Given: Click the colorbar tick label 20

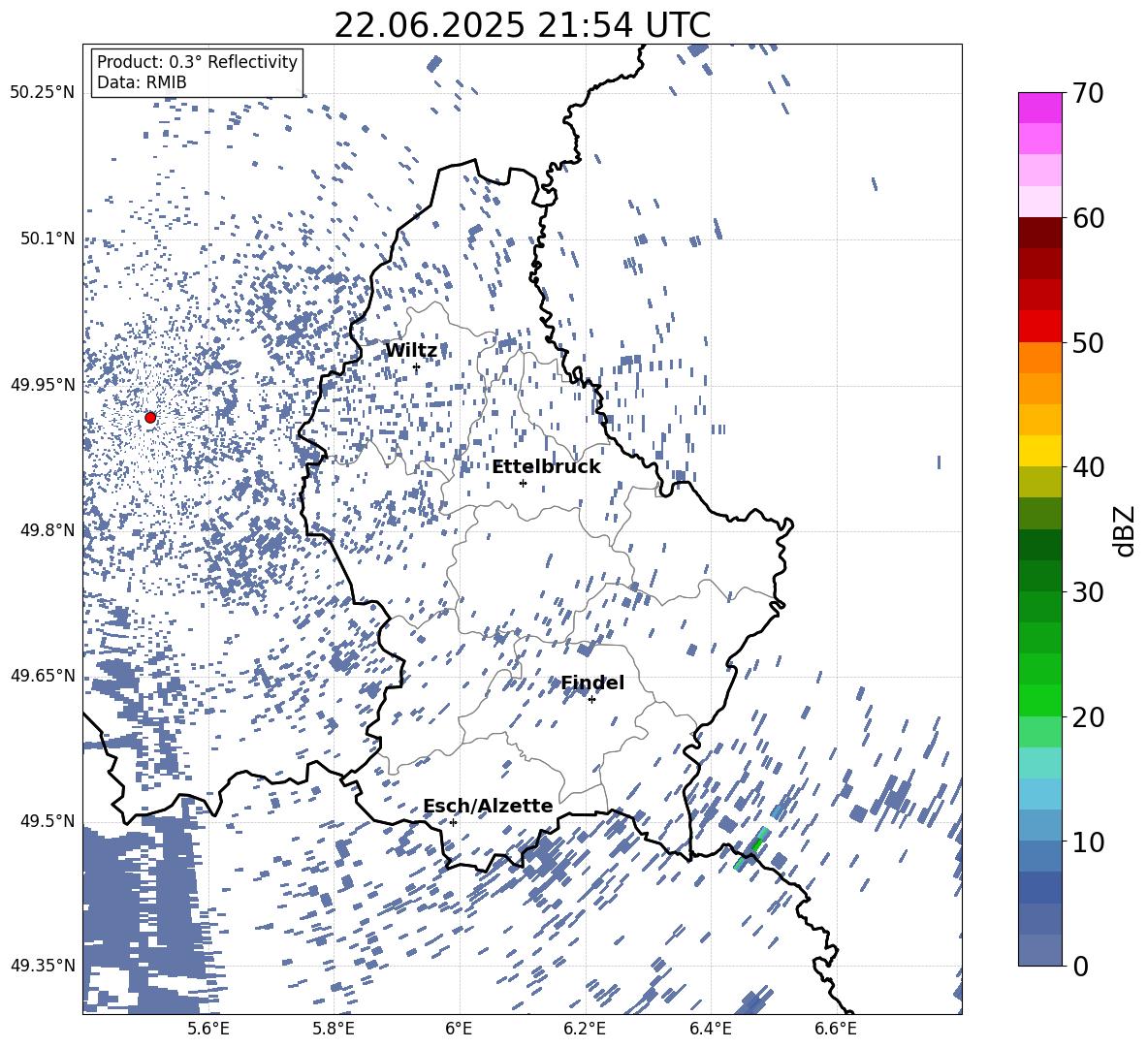Looking at the screenshot, I should (1088, 717).
